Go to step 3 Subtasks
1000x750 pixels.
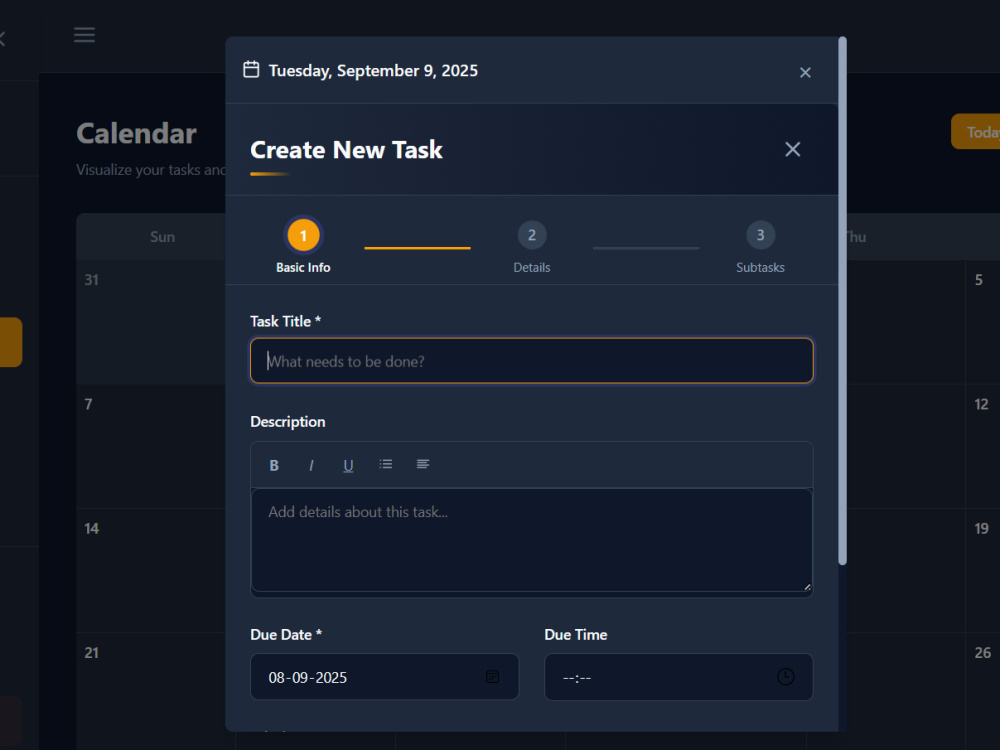(x=760, y=247)
